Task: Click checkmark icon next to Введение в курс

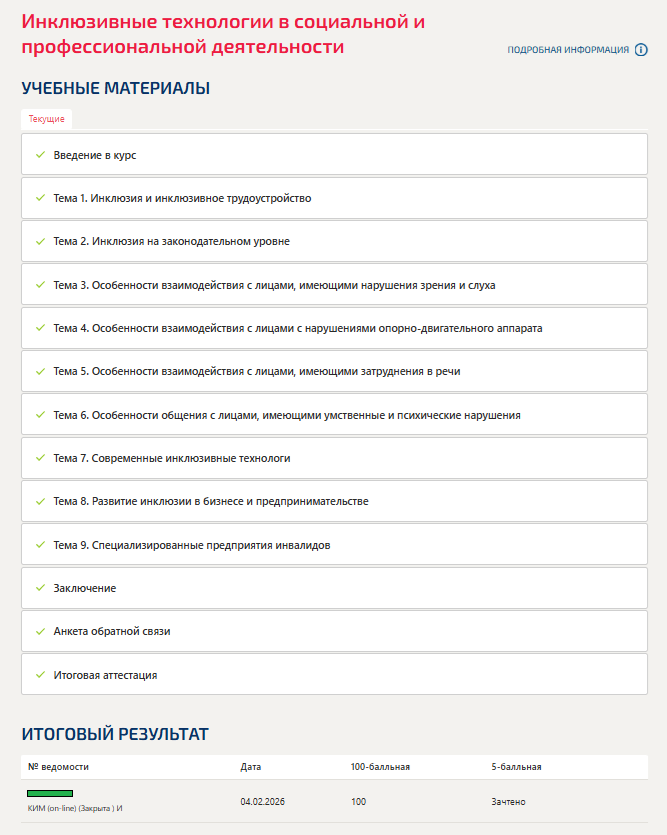Action: pyautogui.click(x=40, y=155)
